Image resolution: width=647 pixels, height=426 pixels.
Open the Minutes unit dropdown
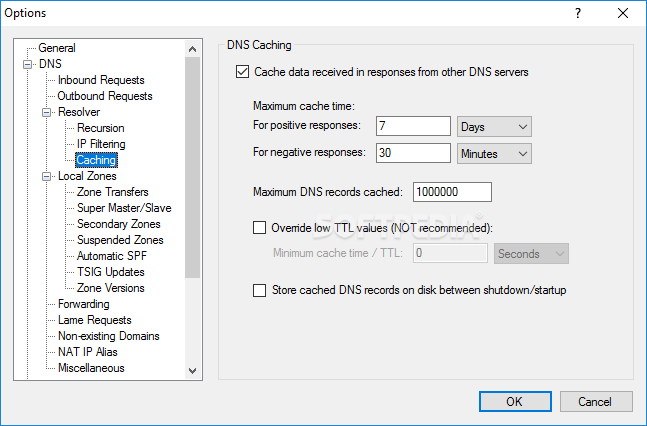[494, 154]
